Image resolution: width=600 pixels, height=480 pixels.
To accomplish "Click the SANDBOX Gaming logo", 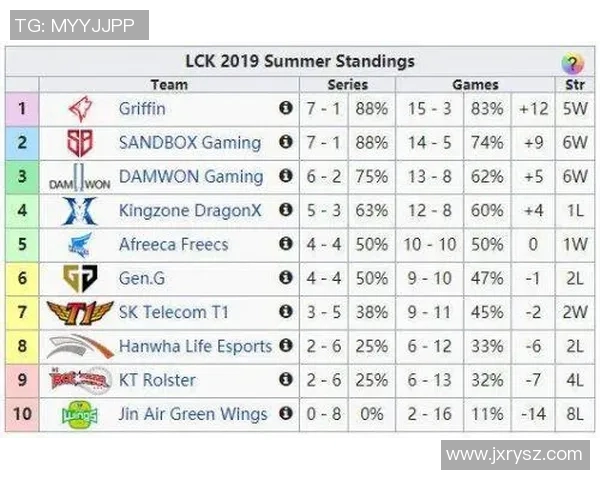I will tap(79, 143).
